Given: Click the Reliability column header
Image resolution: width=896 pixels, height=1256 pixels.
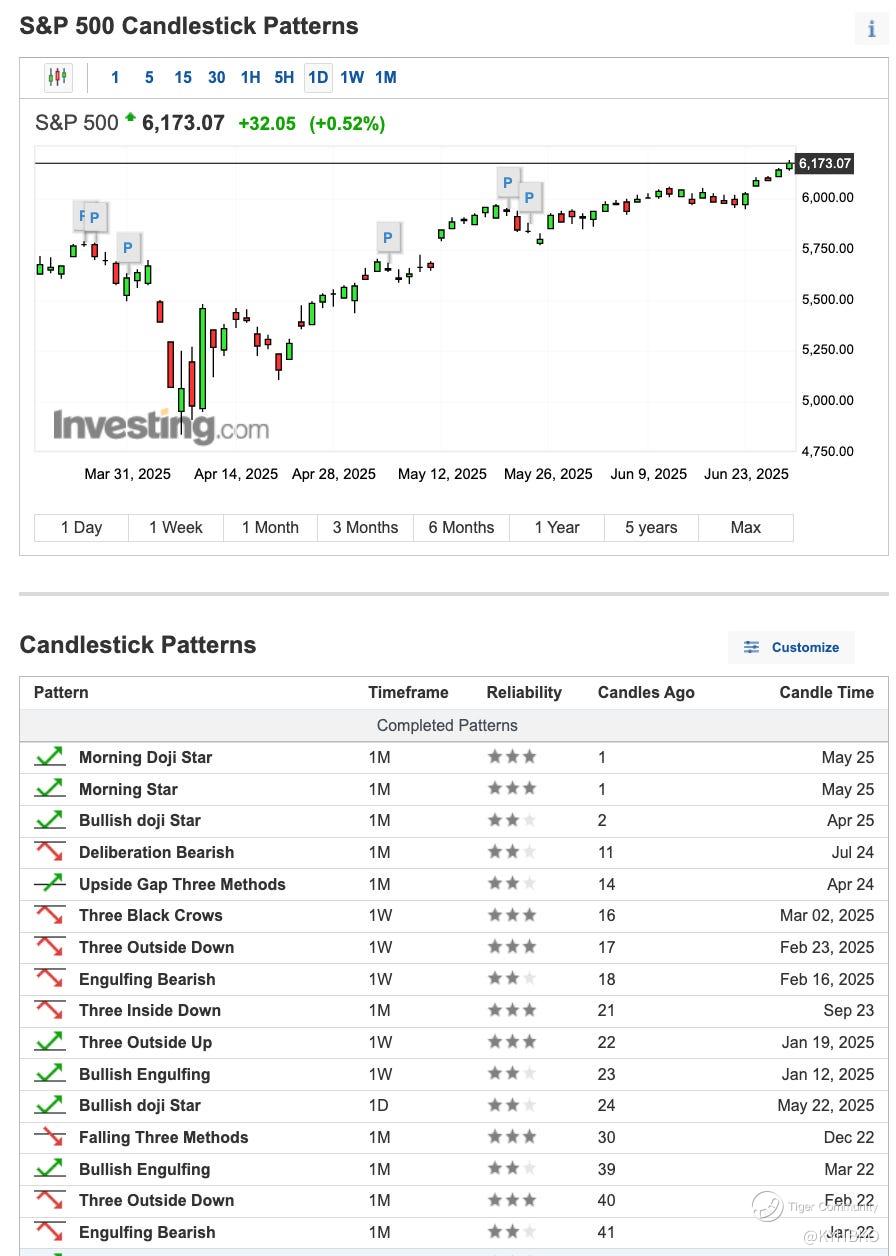Looking at the screenshot, I should pos(524,692).
